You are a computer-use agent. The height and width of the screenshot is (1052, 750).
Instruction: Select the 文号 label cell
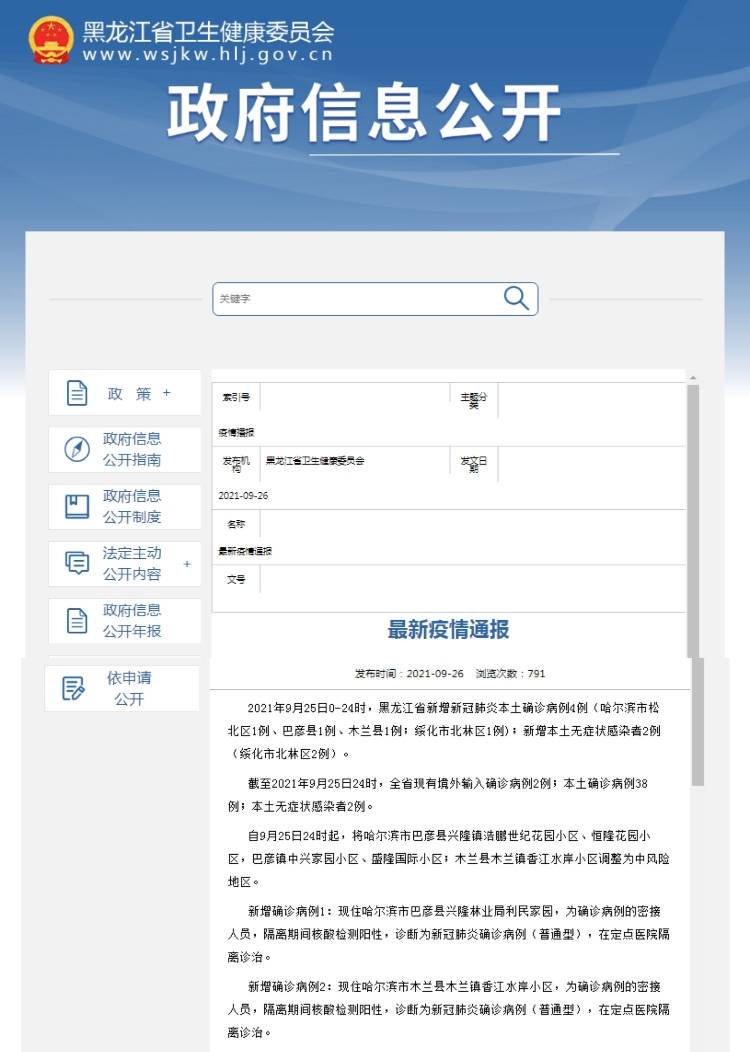(236, 579)
